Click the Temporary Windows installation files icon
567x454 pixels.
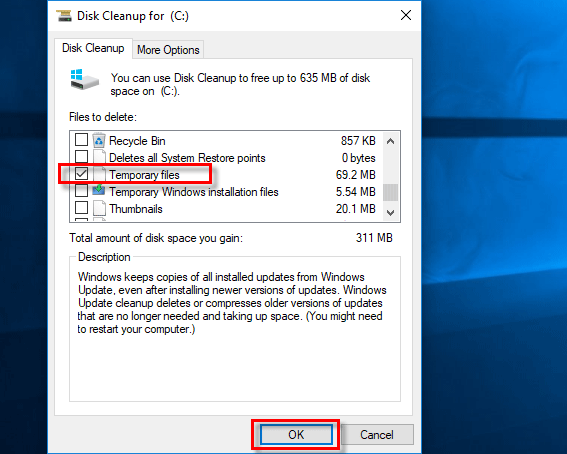tap(99, 191)
